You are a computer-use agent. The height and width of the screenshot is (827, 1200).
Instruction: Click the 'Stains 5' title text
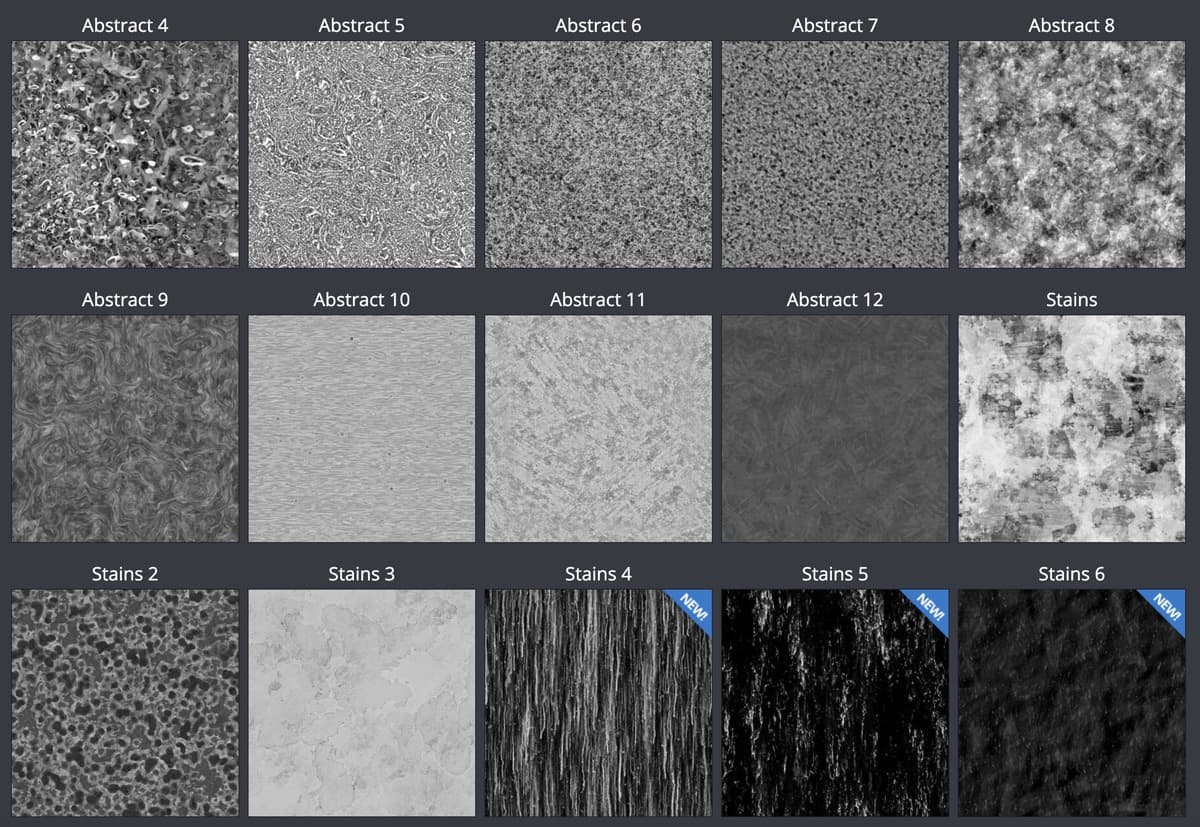tap(835, 574)
